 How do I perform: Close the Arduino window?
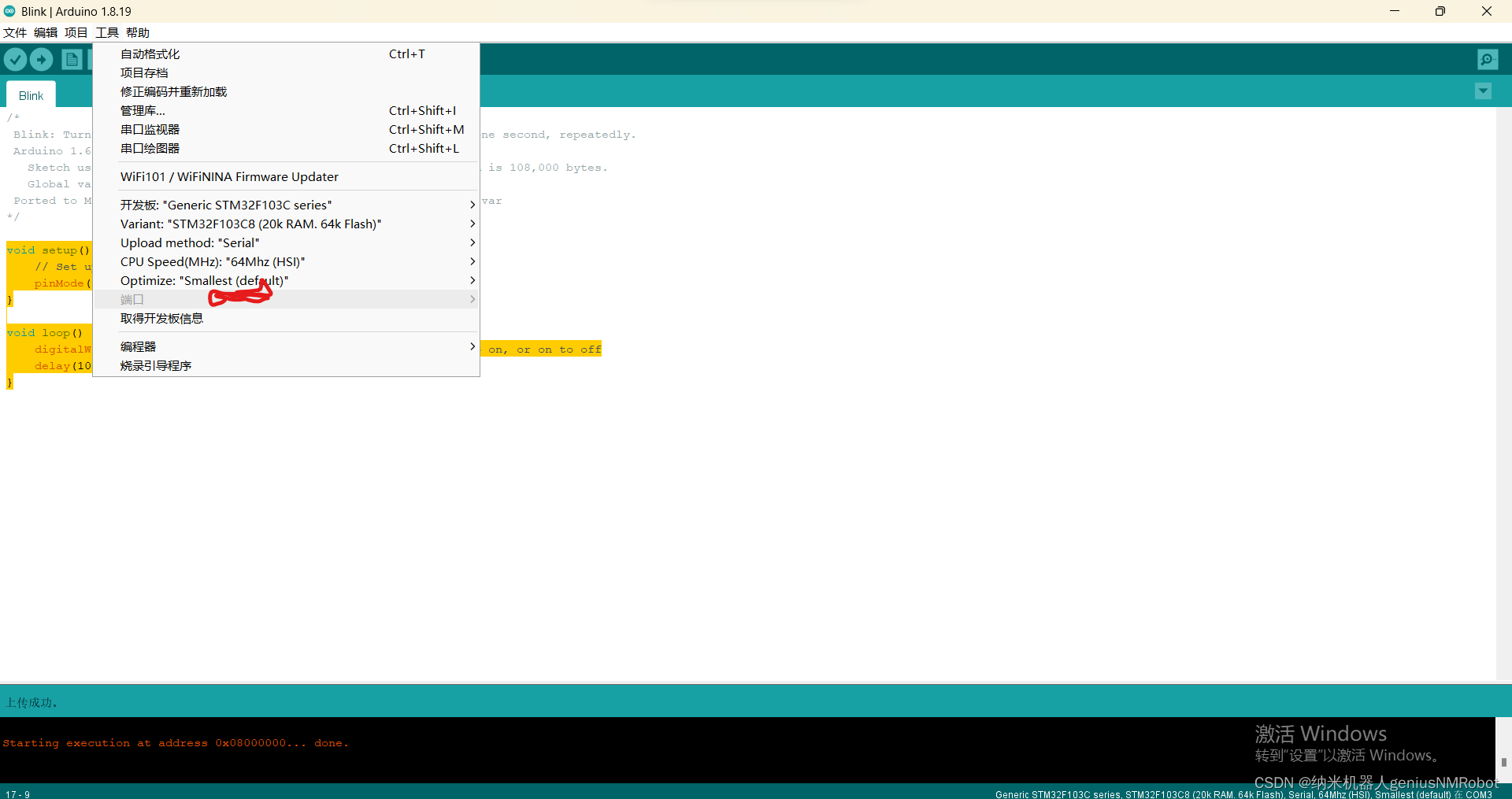[1487, 11]
